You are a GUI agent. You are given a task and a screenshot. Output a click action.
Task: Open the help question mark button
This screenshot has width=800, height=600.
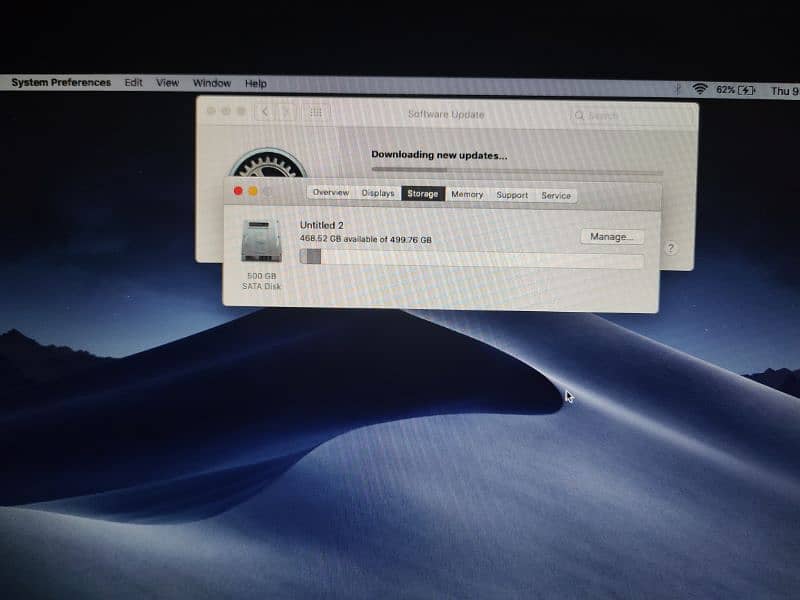click(670, 248)
